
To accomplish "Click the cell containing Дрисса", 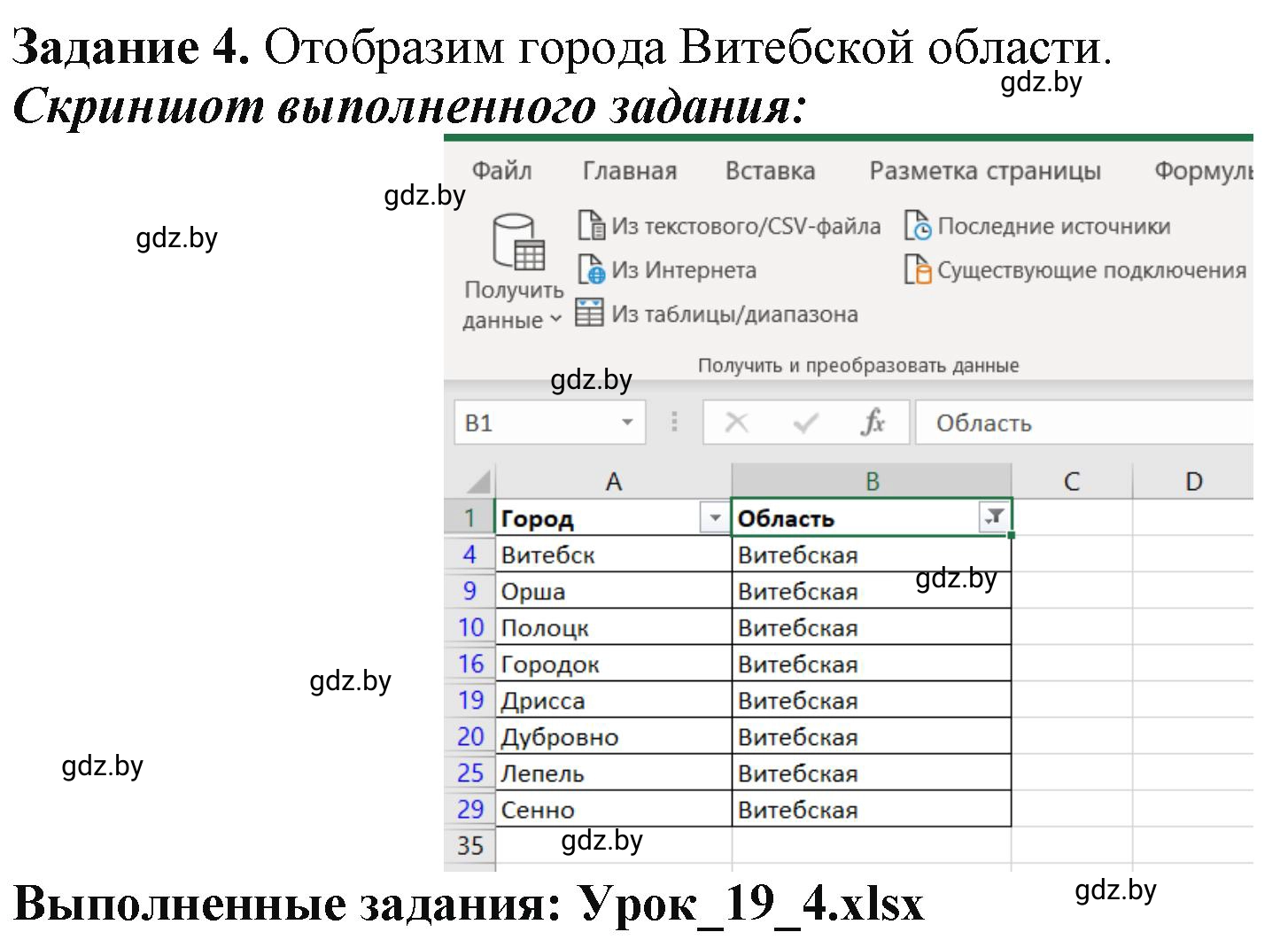I will click(x=613, y=700).
